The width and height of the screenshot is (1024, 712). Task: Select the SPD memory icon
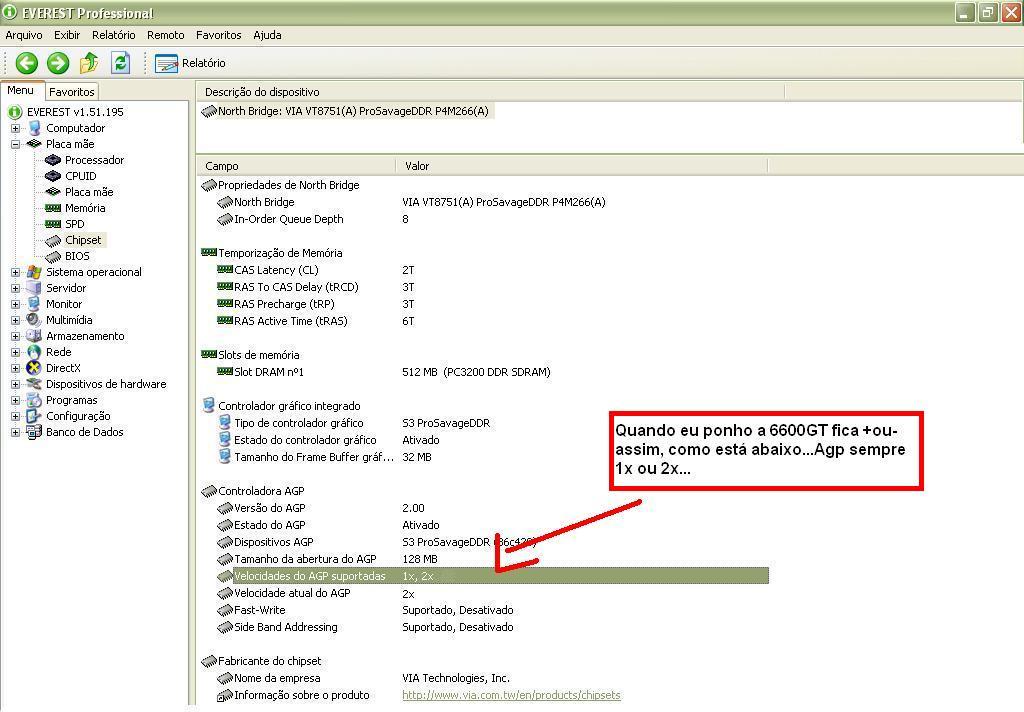coord(53,224)
